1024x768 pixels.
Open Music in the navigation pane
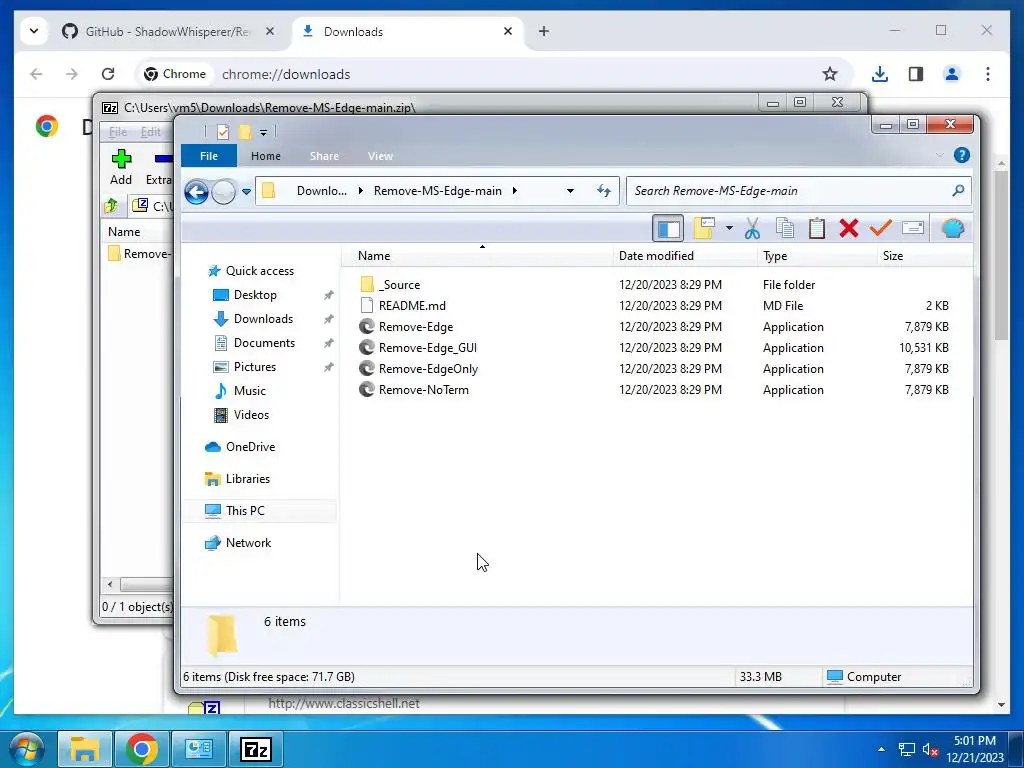pyautogui.click(x=249, y=391)
